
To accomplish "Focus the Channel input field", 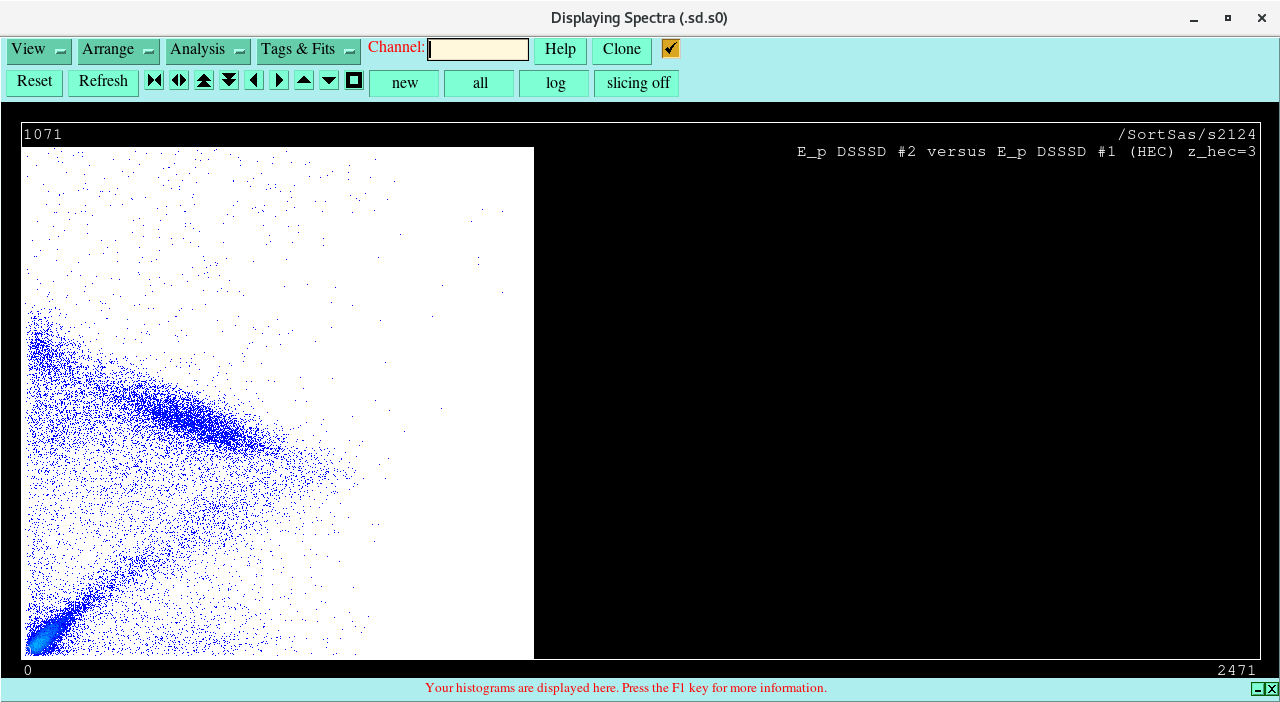I will pyautogui.click(x=478, y=50).
